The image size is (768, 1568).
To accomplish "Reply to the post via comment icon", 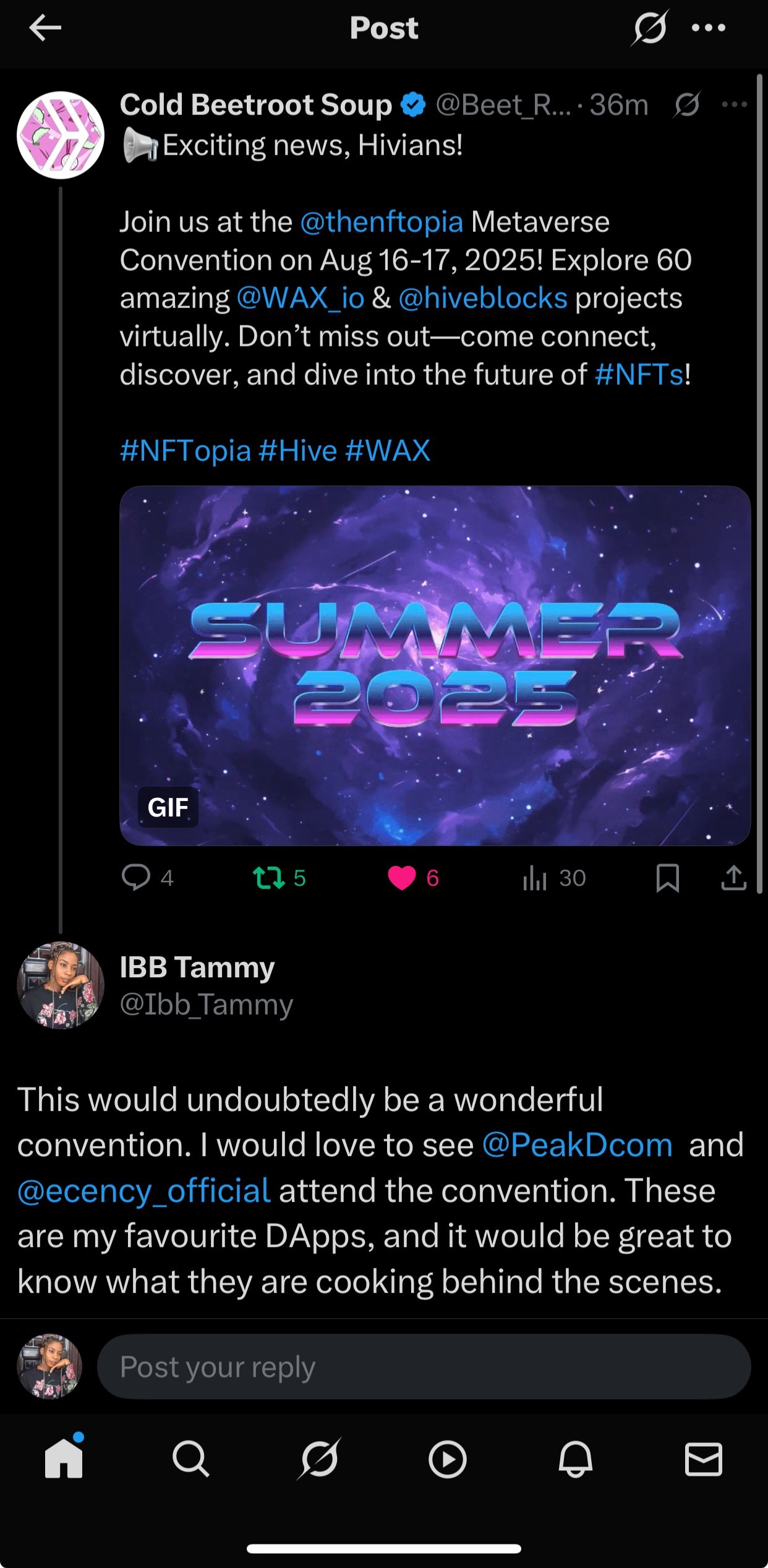I will [136, 878].
